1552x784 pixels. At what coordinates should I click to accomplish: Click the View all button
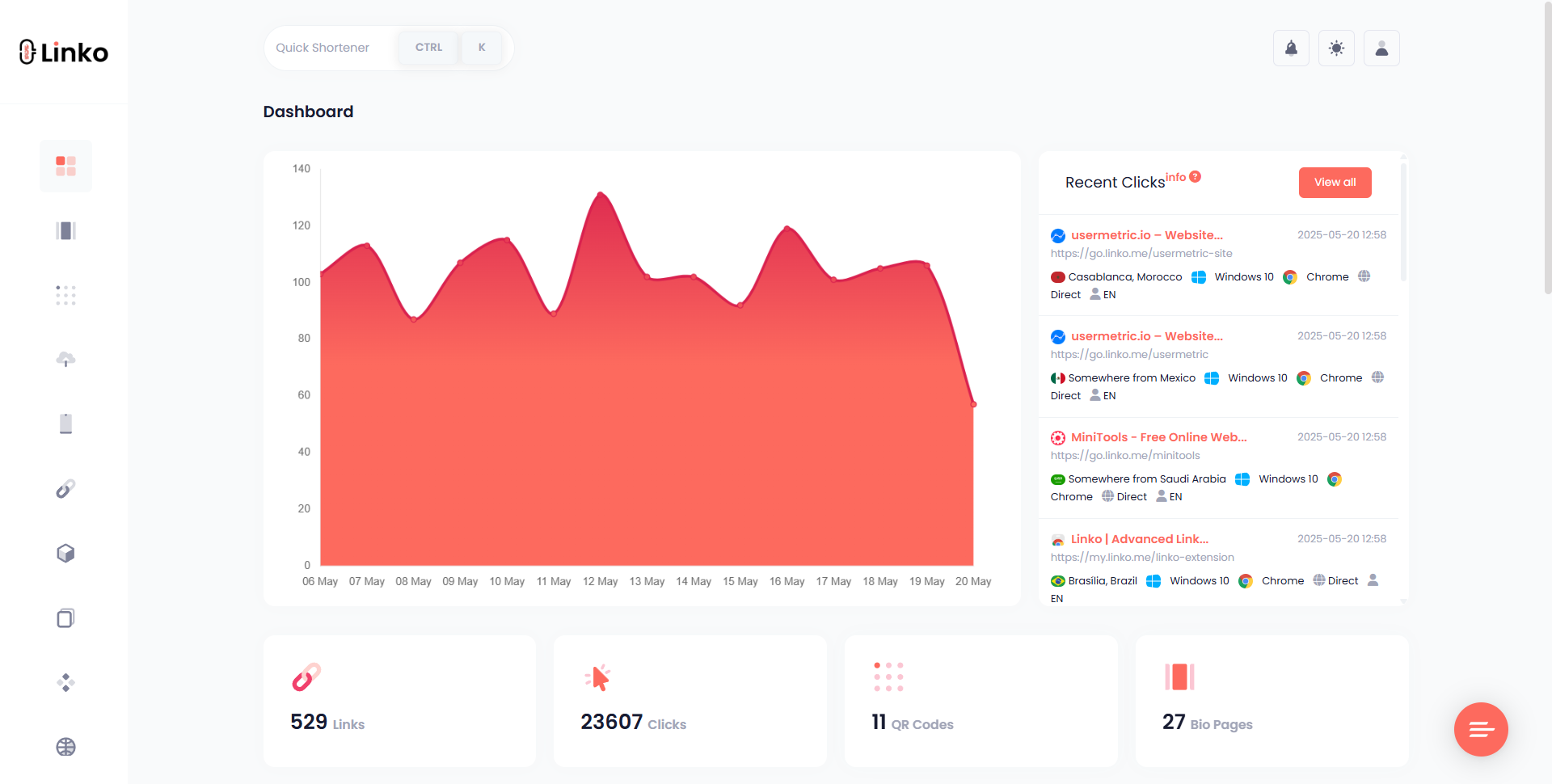1335,183
